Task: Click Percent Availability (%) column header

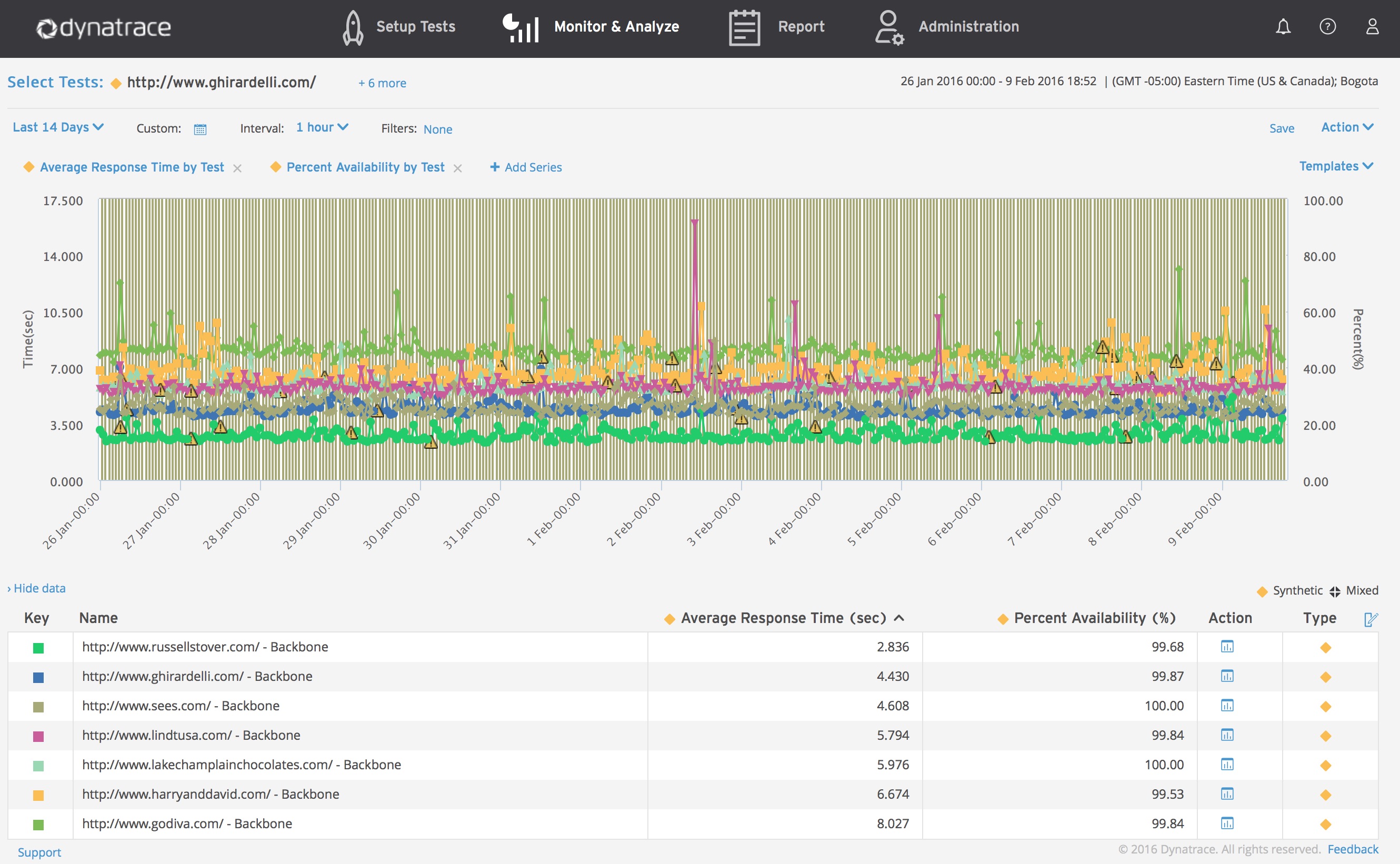Action: pos(1094,618)
